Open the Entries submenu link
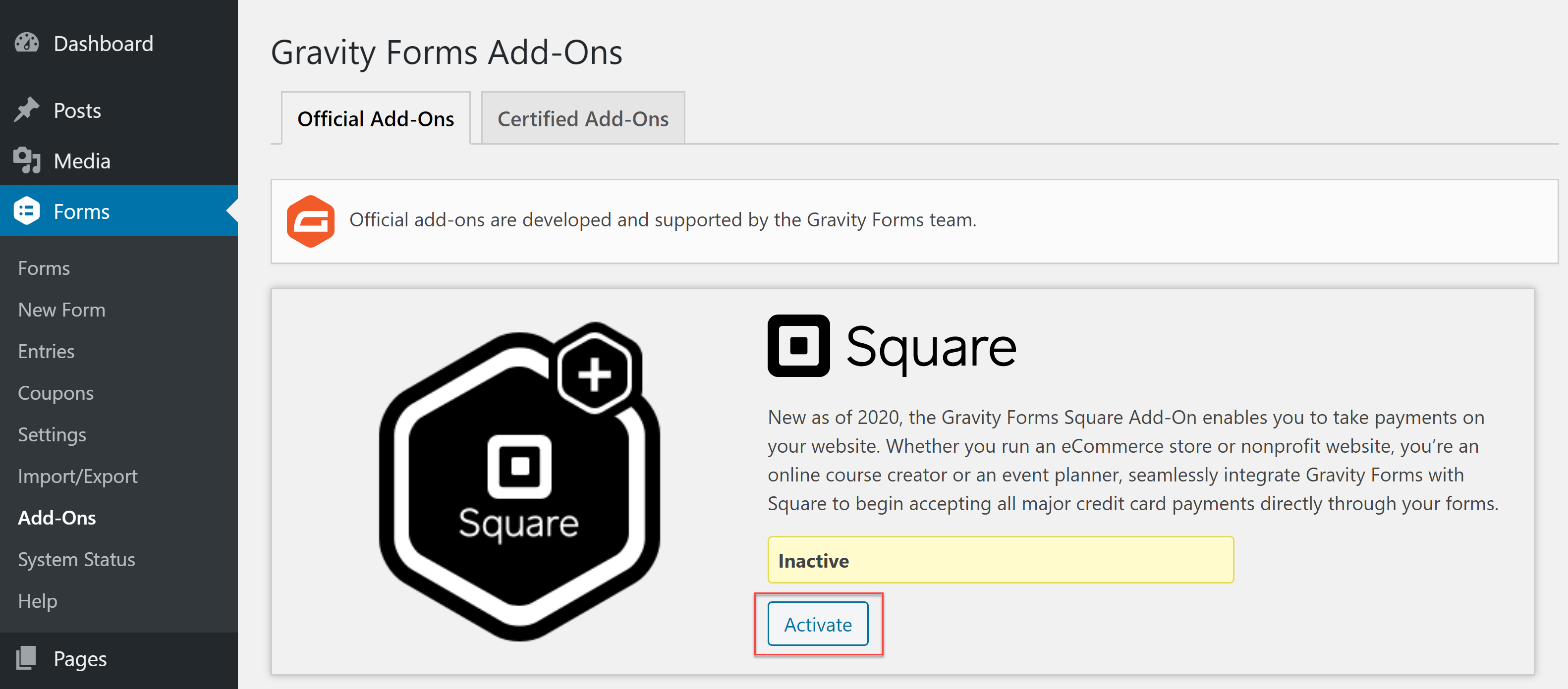Viewport: 1568px width, 689px height. (46, 351)
